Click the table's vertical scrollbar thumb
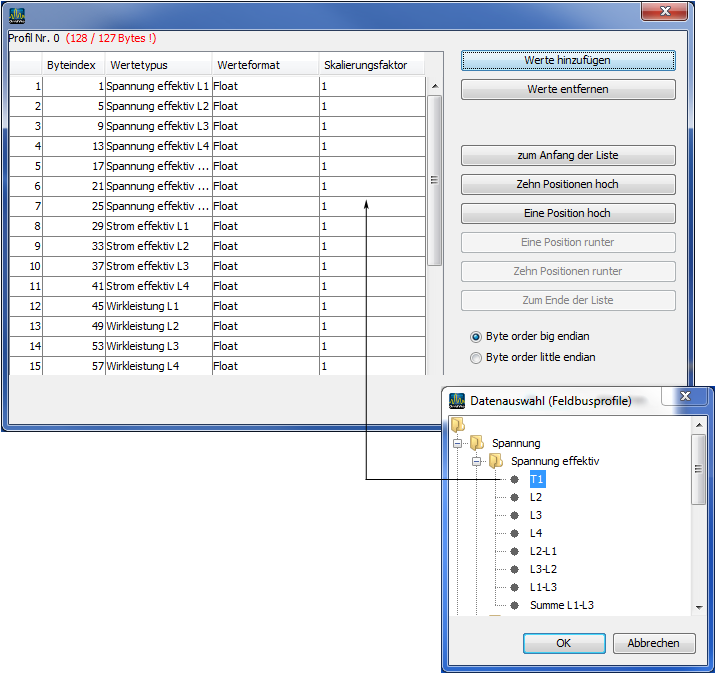Viewport: 720px width, 677px height. click(434, 180)
